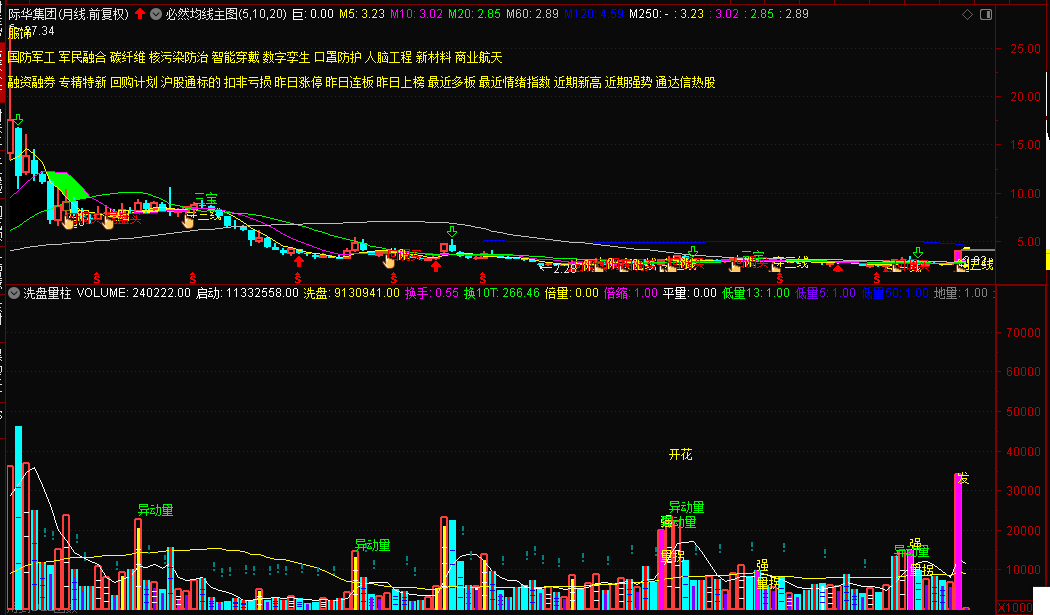This screenshot has height=615, width=1050.
Task: Open the 必然均线主图 indicator dropdown
Action: 156,14
